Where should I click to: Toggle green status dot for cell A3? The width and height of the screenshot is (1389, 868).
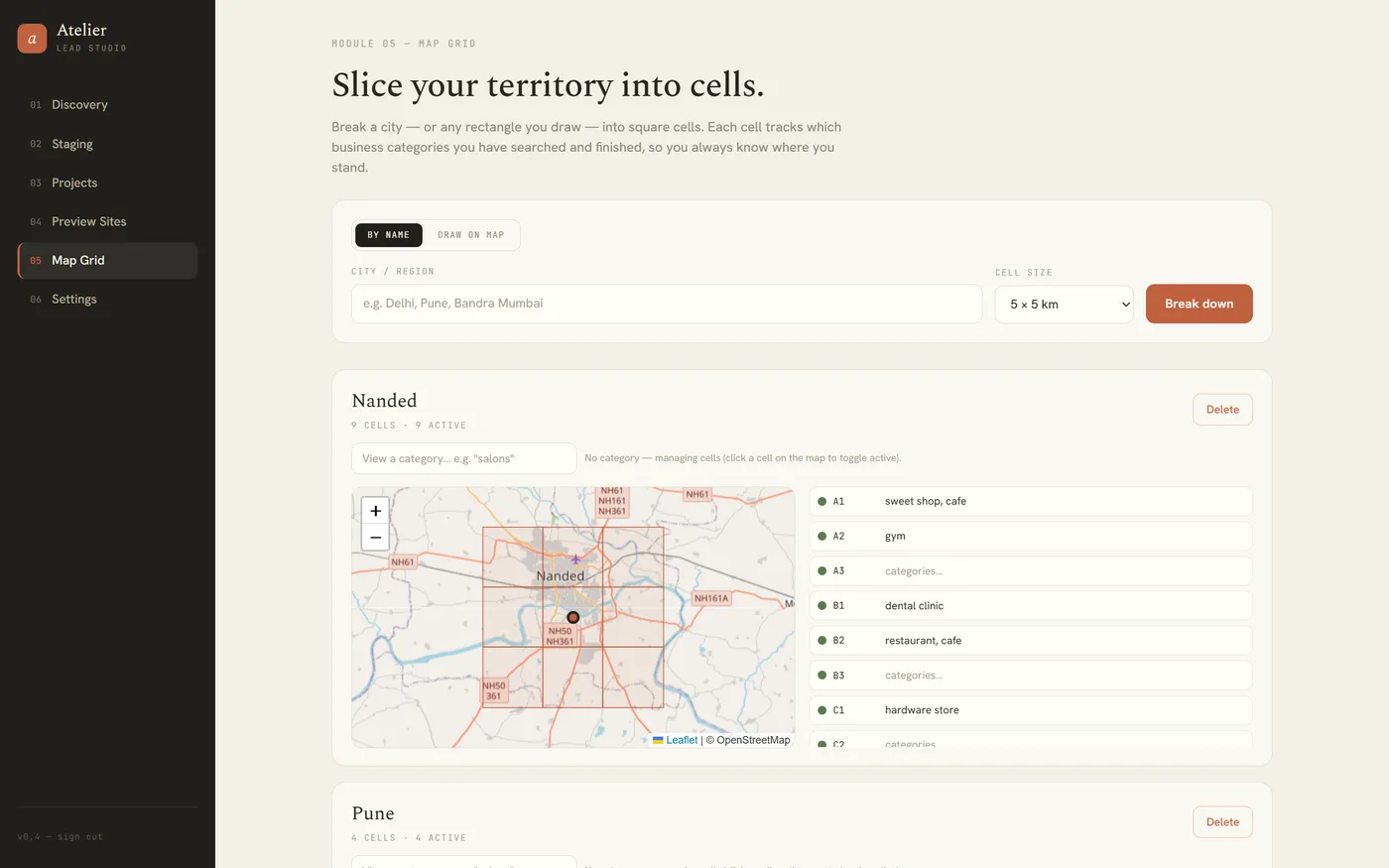coord(821,571)
